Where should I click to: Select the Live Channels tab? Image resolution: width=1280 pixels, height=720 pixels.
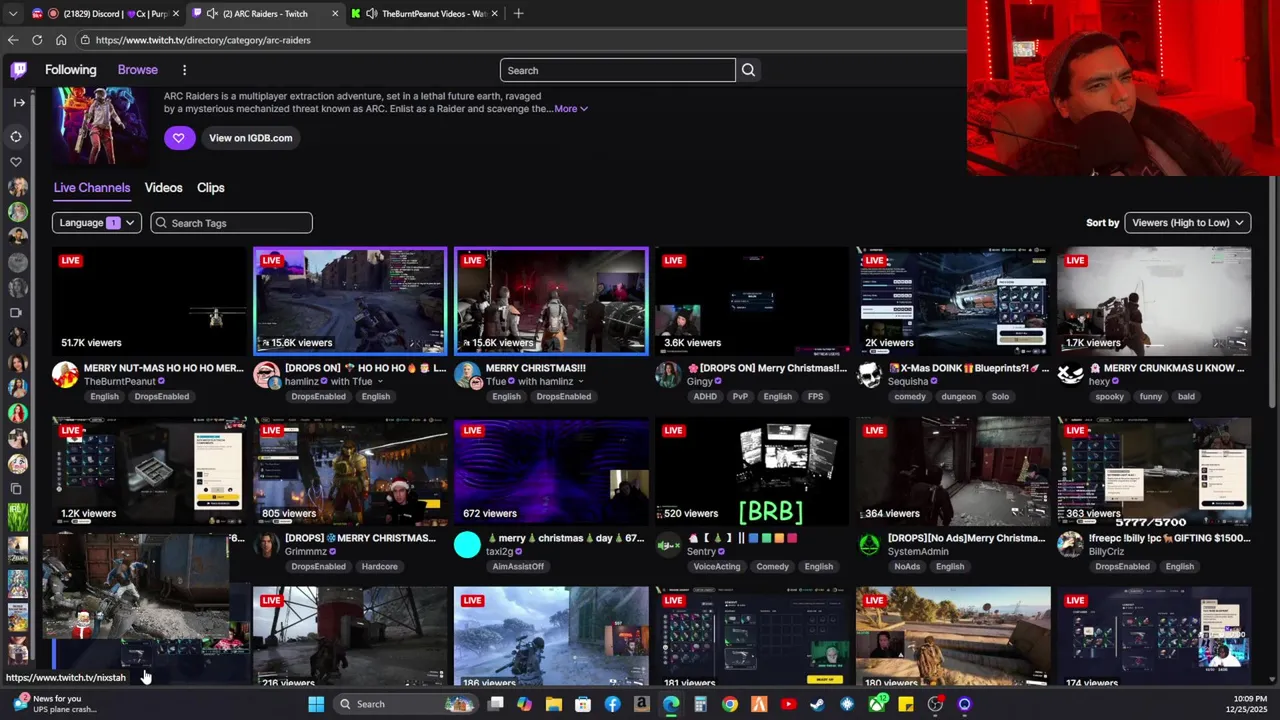(x=92, y=188)
